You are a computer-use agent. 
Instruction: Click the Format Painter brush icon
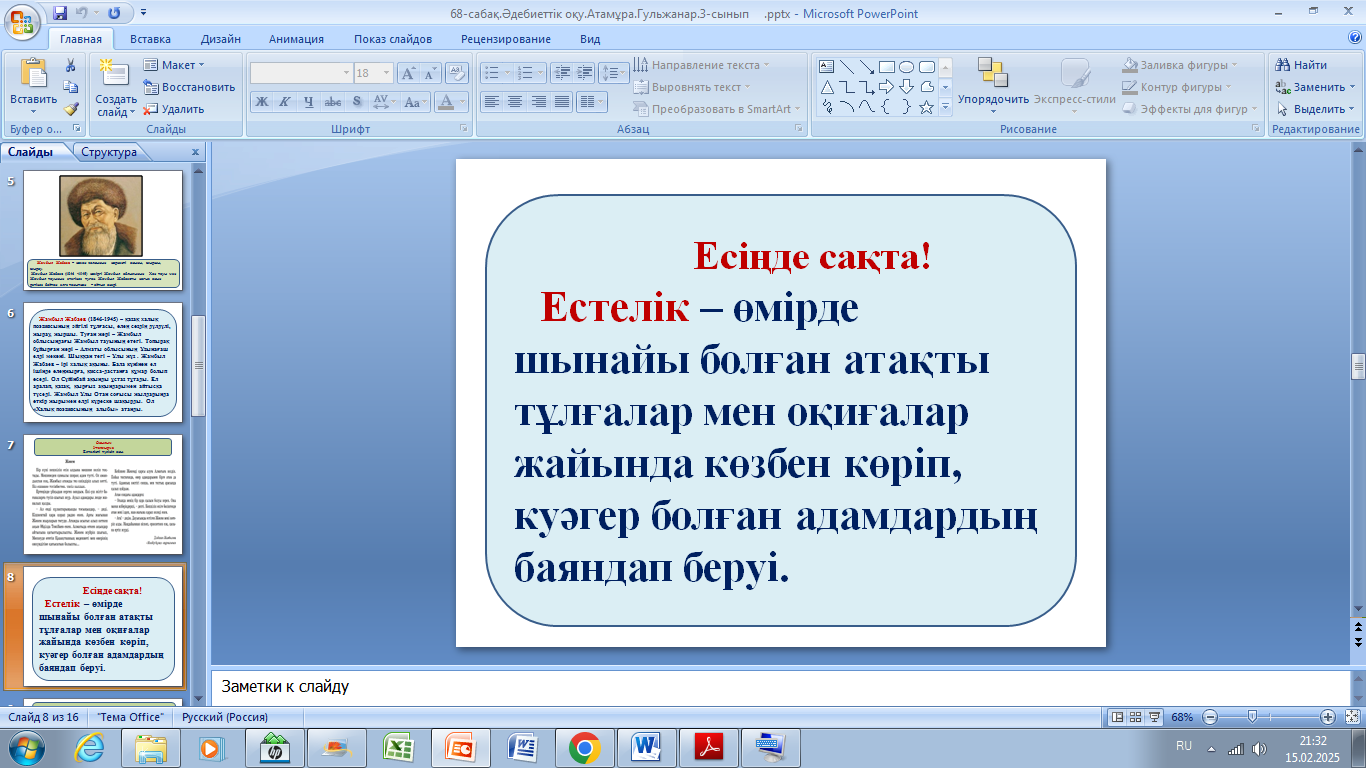(x=71, y=109)
